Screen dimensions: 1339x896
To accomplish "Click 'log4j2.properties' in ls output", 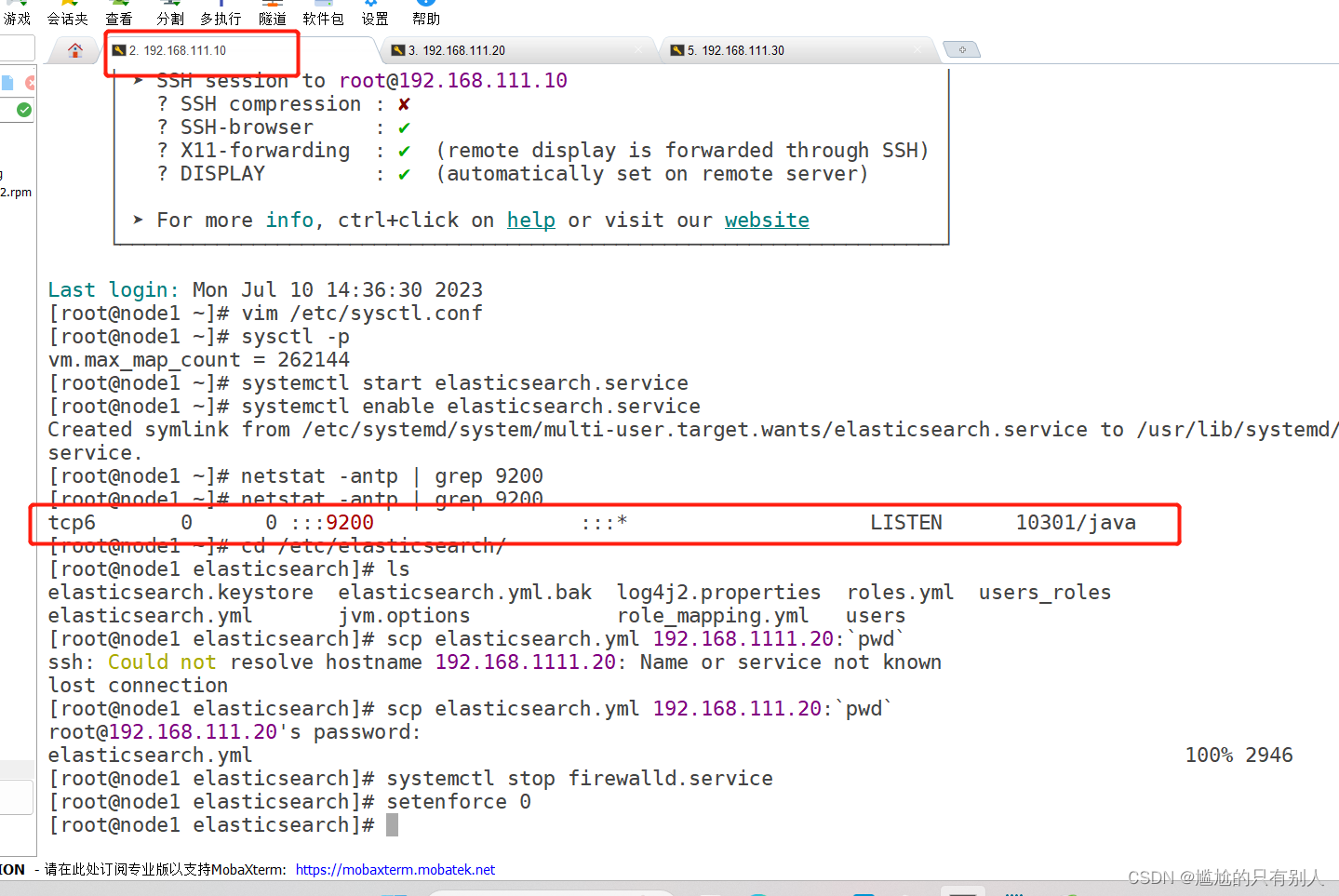I will [719, 593].
